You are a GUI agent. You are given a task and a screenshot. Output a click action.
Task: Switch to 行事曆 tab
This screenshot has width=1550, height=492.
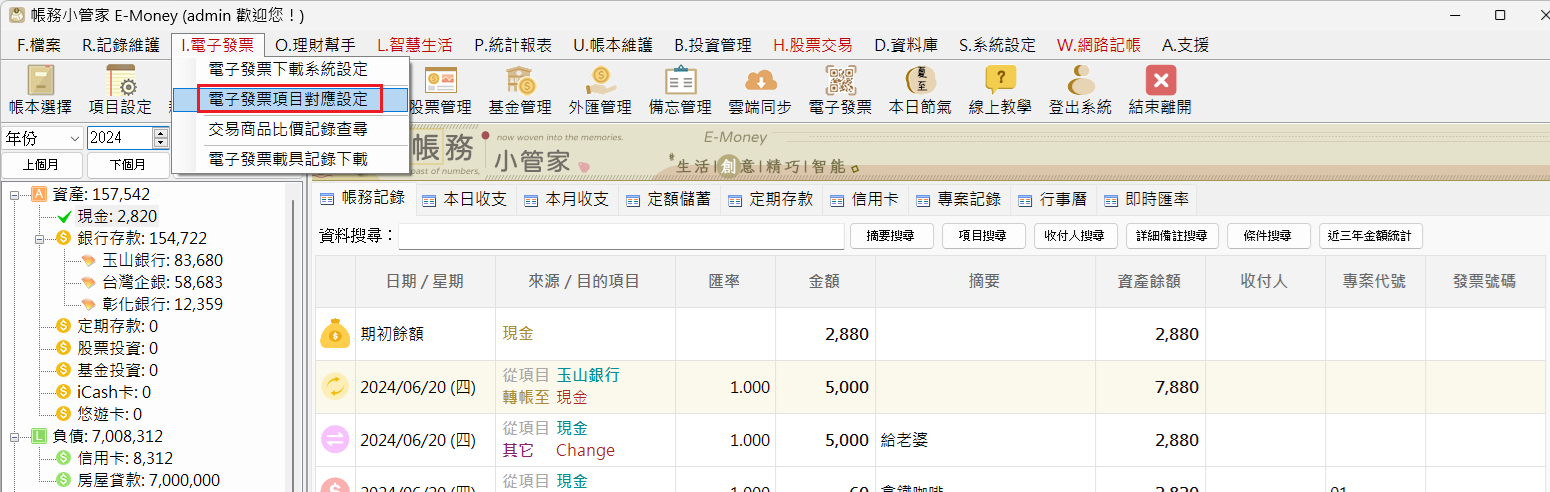(x=1053, y=199)
